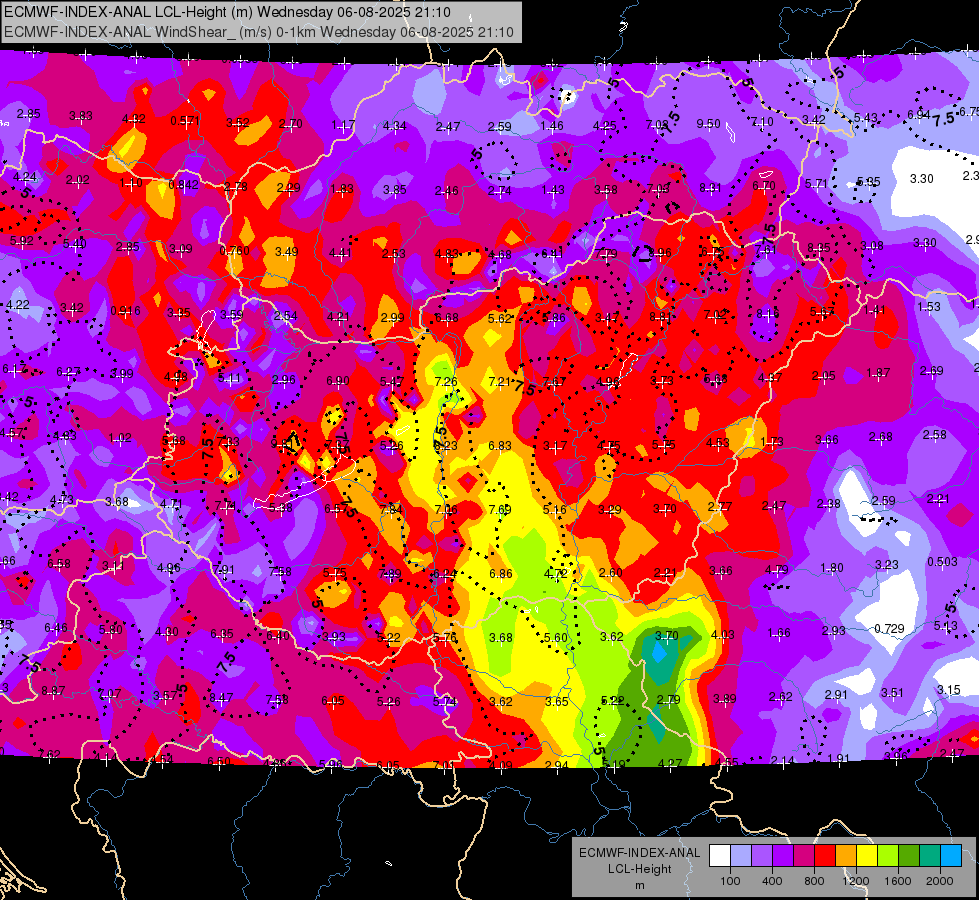Viewport: 979px width, 900px height.
Task: Click the wind shear value 1.17
Action: tap(343, 126)
